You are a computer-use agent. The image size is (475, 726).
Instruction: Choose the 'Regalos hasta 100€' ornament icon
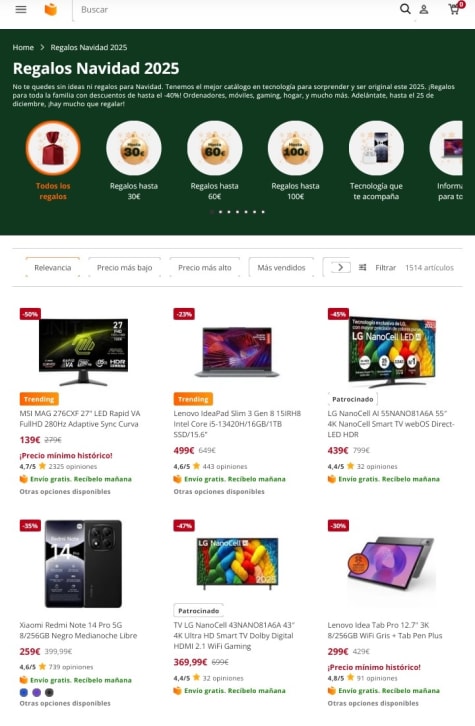(295, 148)
